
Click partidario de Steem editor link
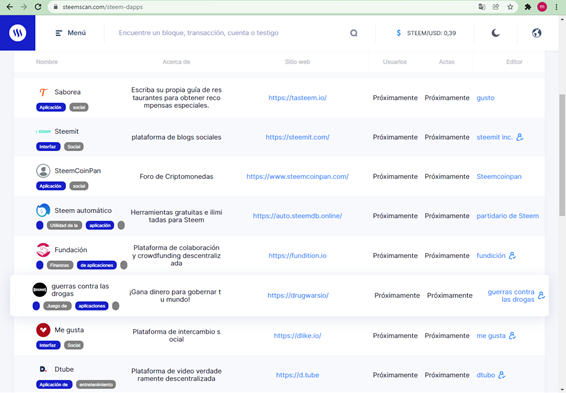pyautogui.click(x=508, y=216)
